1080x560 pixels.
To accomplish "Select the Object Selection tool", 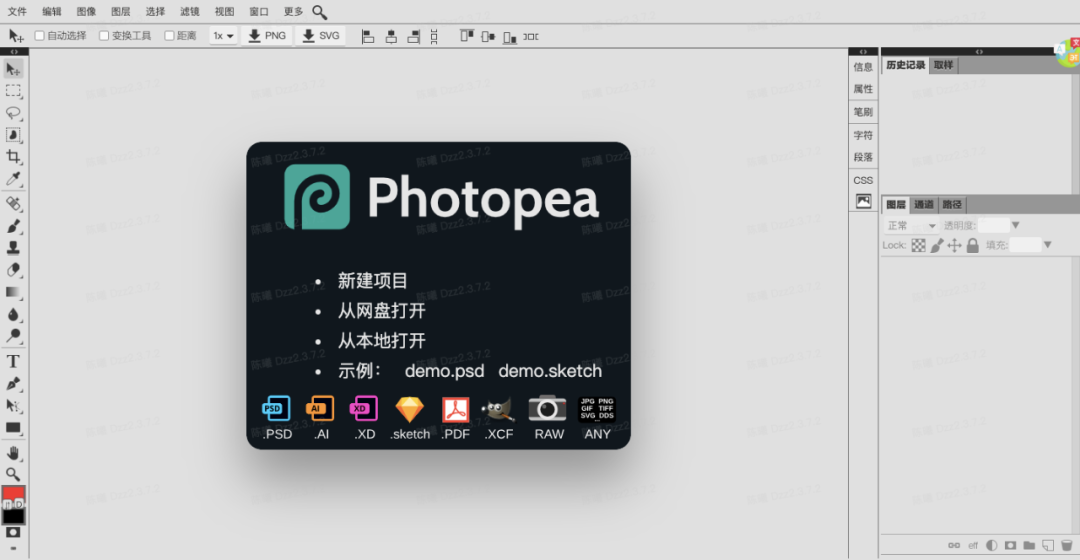I will tap(13, 135).
